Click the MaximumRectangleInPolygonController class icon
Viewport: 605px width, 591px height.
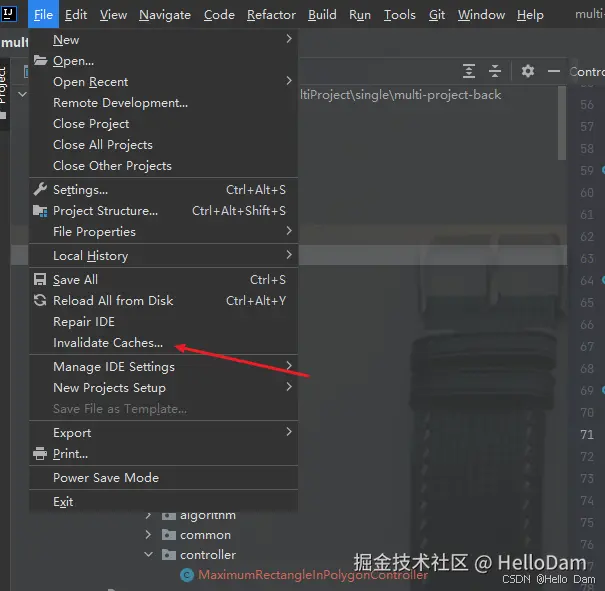click(187, 575)
